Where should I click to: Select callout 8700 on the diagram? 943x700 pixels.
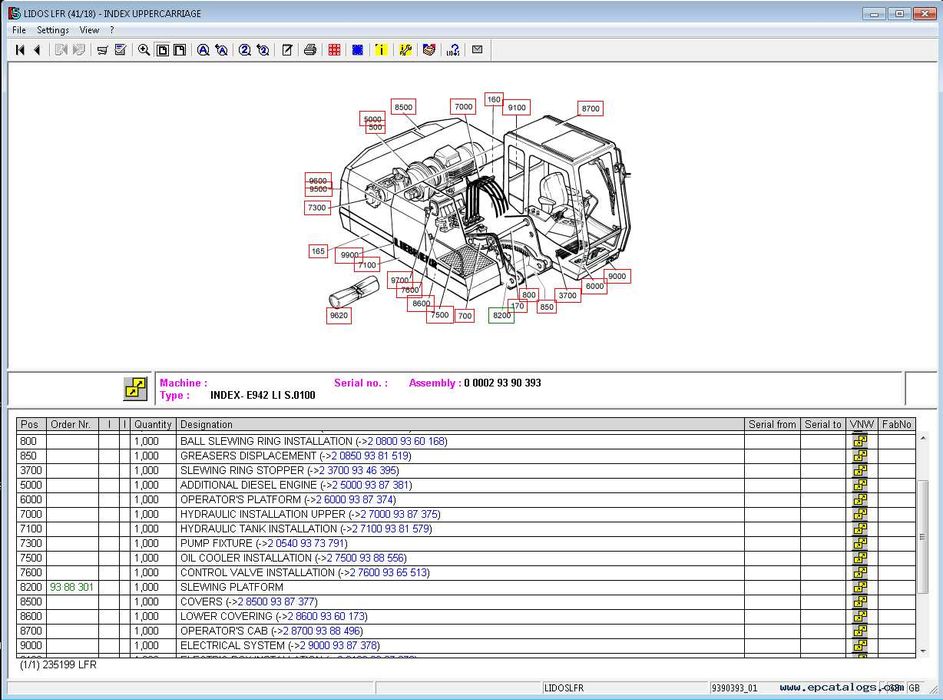coord(590,108)
